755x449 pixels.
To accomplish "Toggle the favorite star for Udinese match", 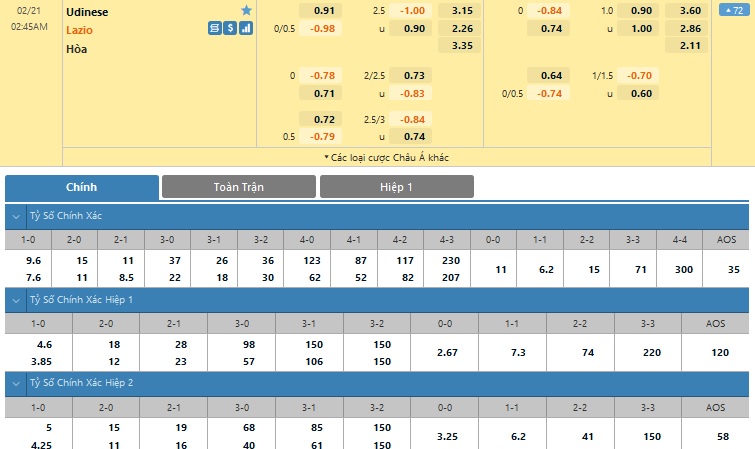I will tap(247, 10).
